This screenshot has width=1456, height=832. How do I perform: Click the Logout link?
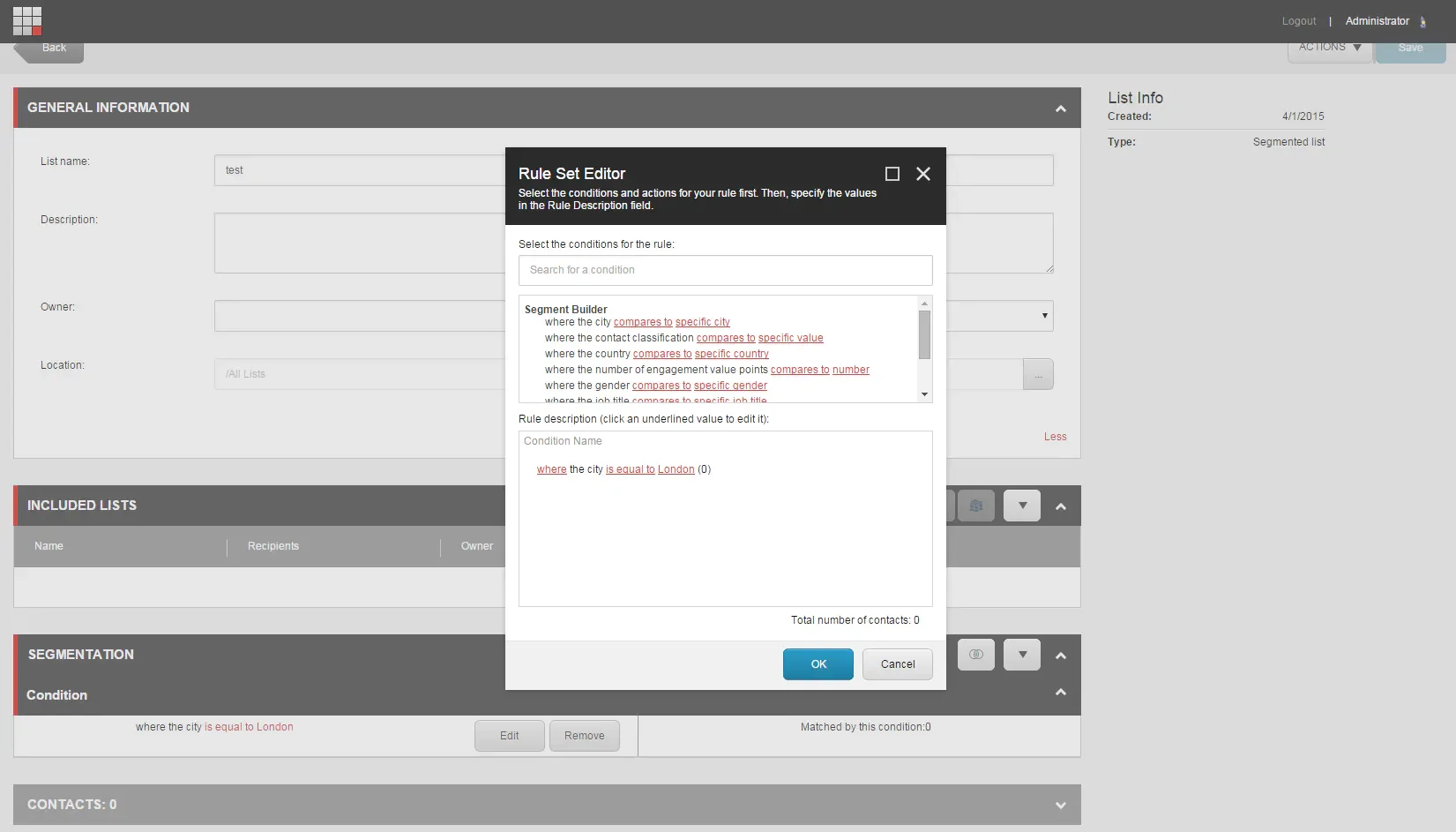click(x=1298, y=20)
